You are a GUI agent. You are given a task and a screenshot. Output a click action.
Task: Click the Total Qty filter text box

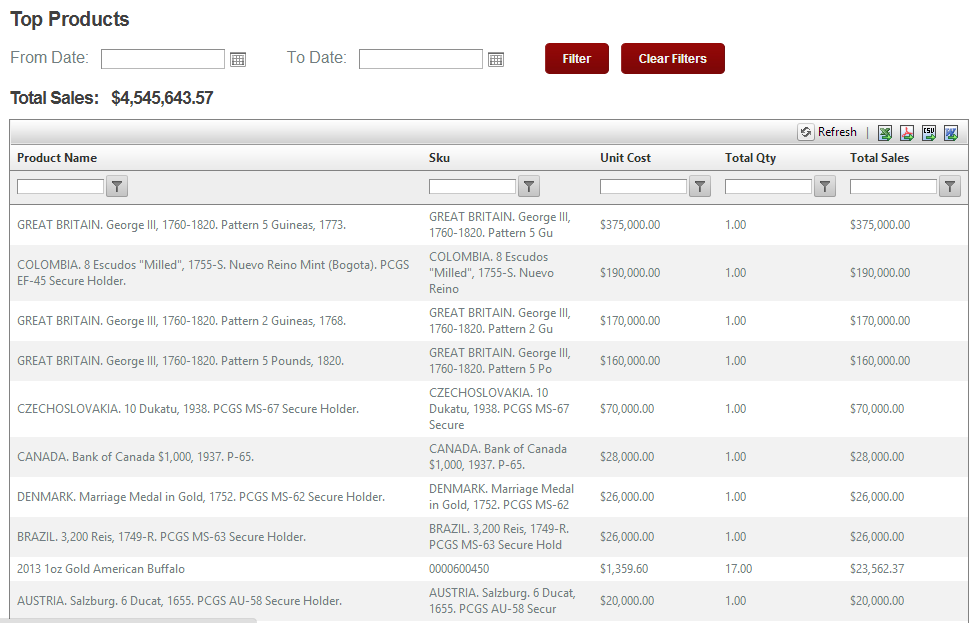(768, 186)
